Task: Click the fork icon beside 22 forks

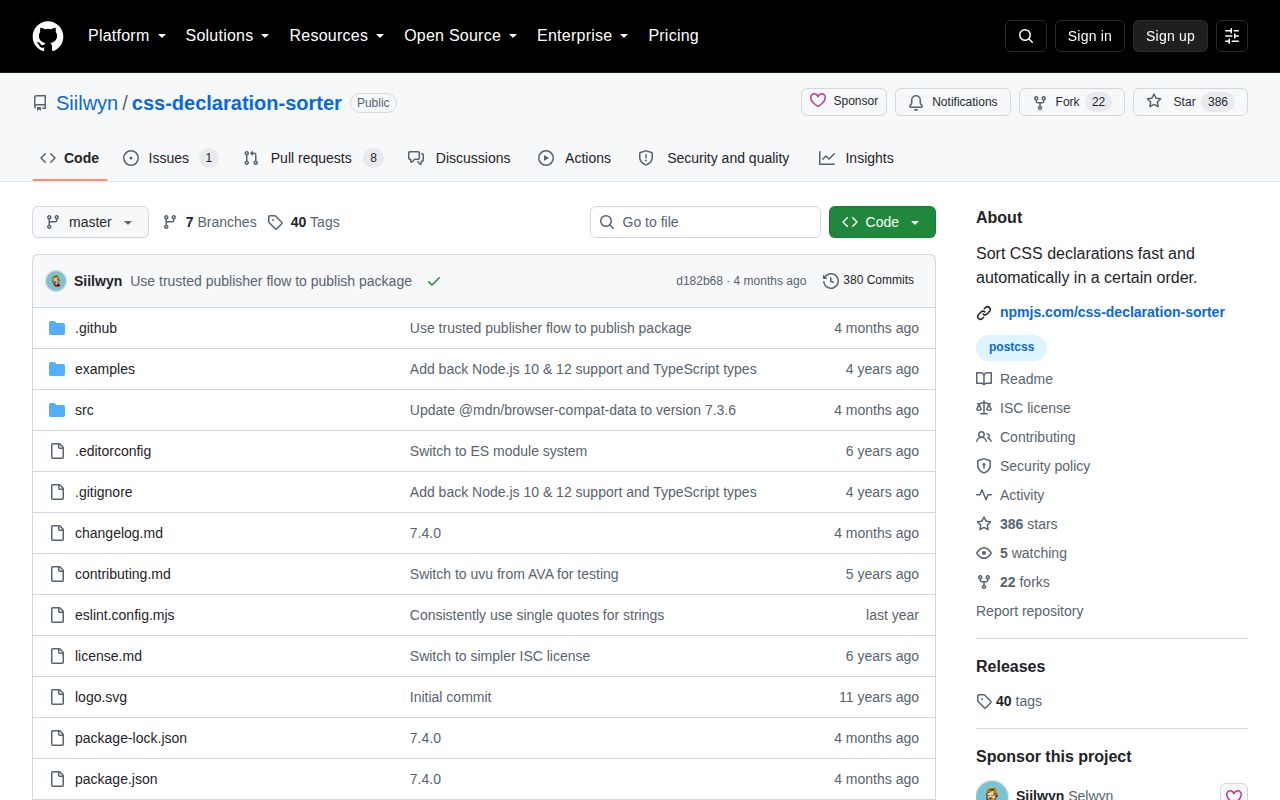Action: [x=984, y=582]
